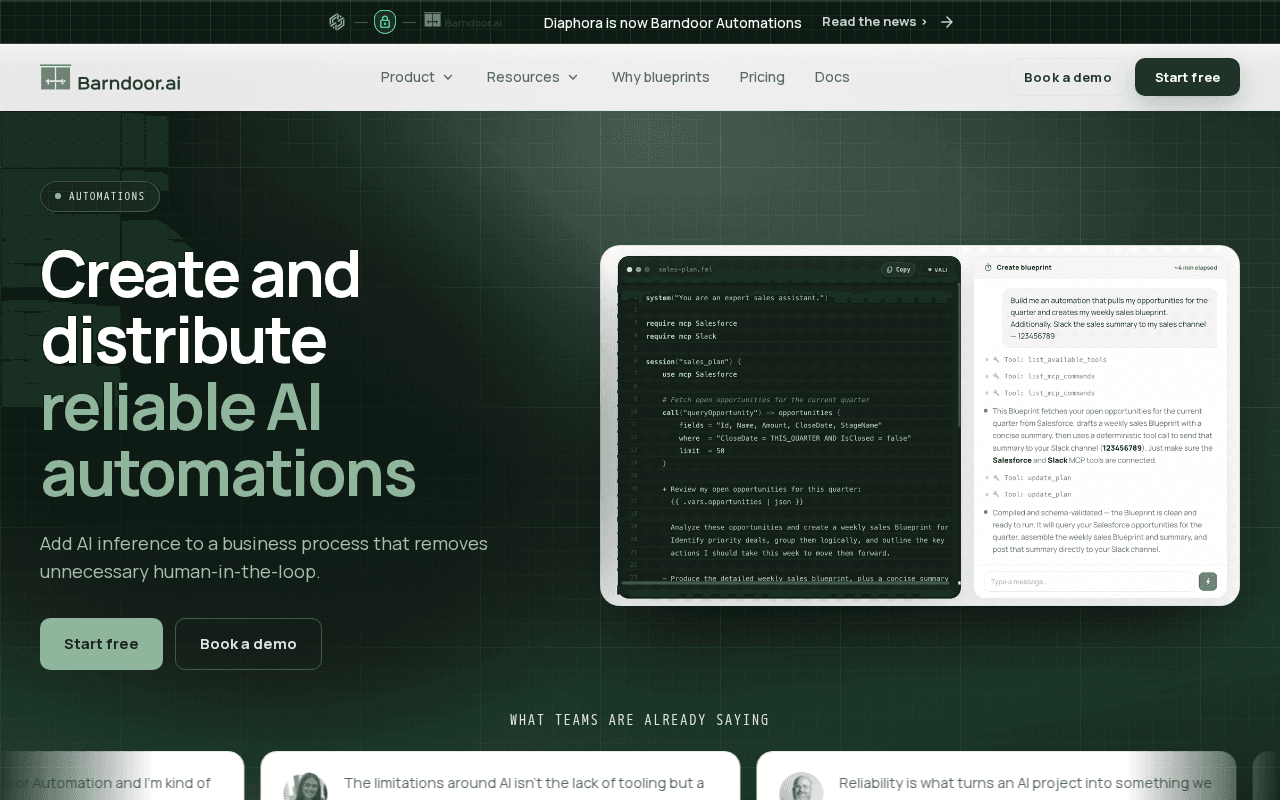Click the testimonial card about limitations around AI

pyautogui.click(x=500, y=776)
